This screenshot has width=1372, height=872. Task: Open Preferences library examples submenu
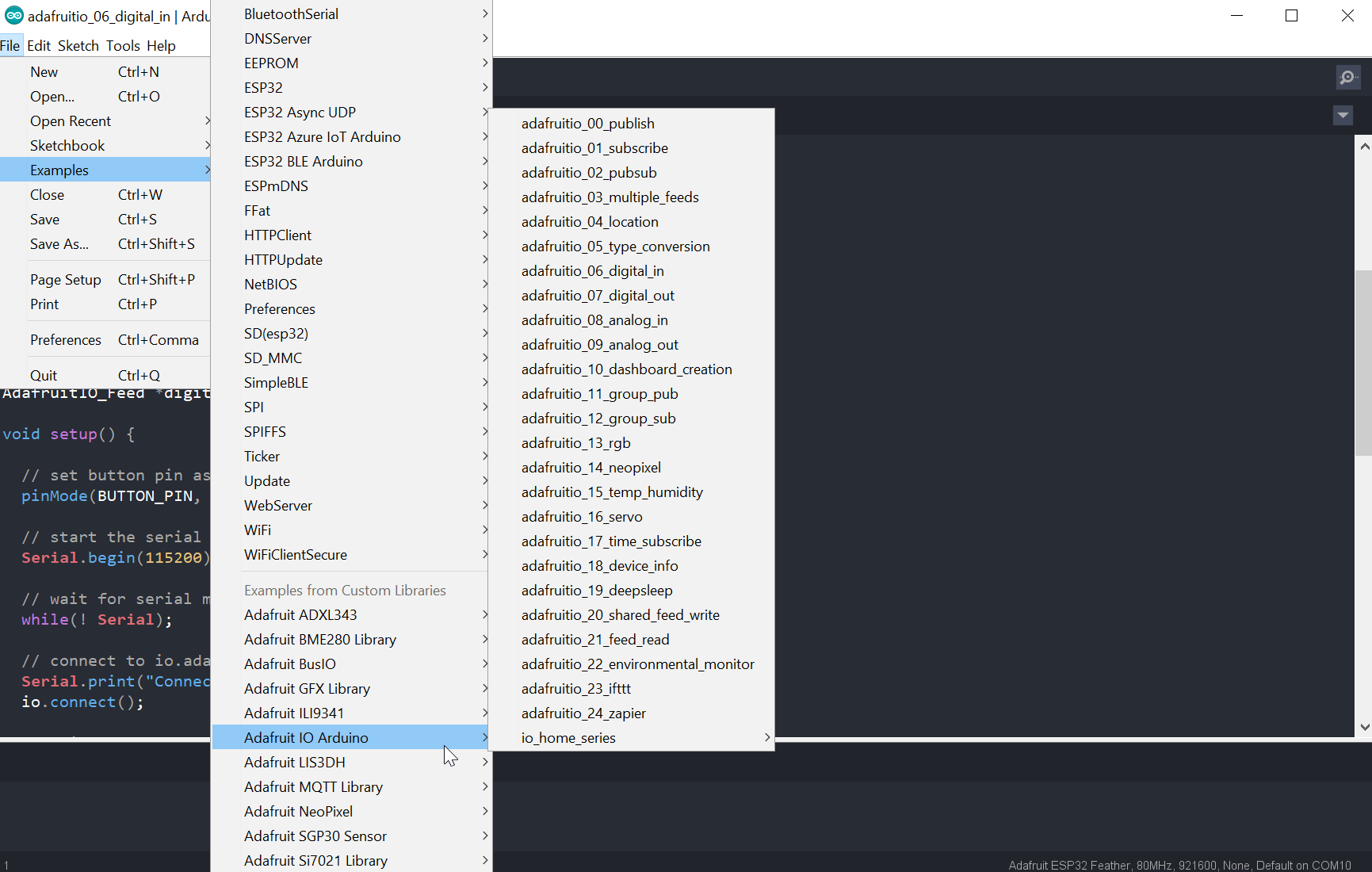[352, 309]
